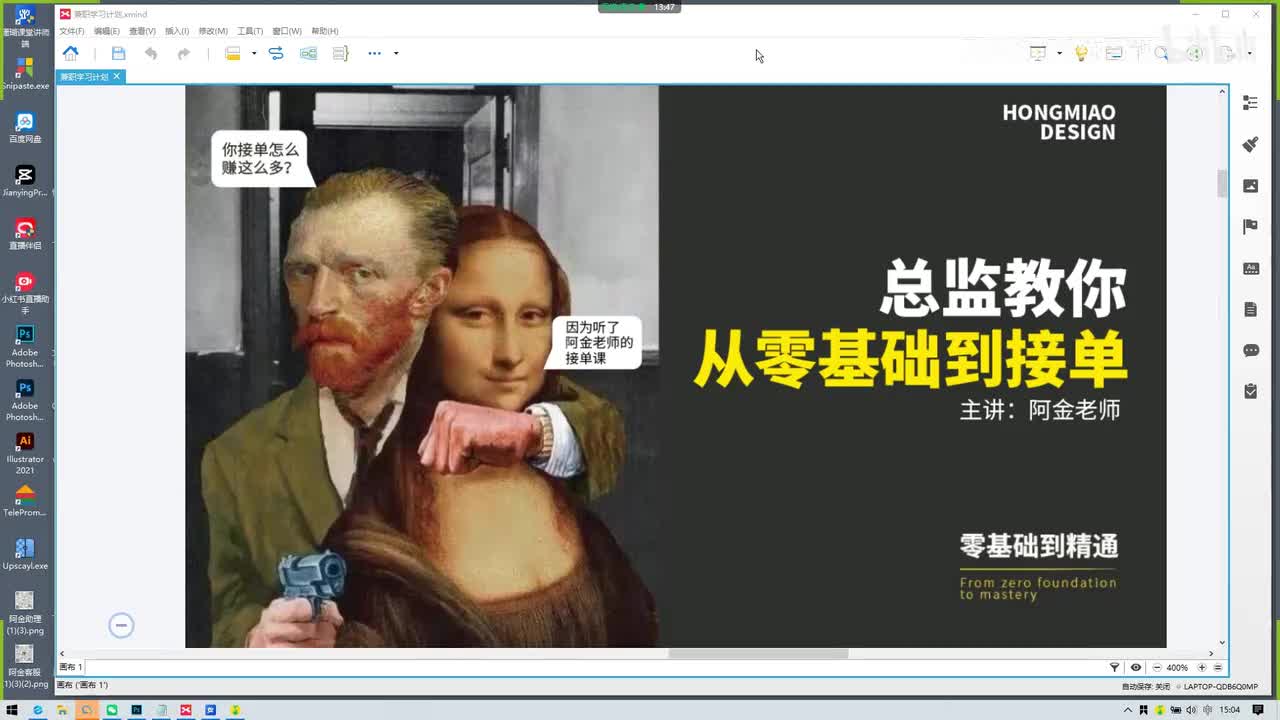Open the 文件(F) menu

point(71,31)
